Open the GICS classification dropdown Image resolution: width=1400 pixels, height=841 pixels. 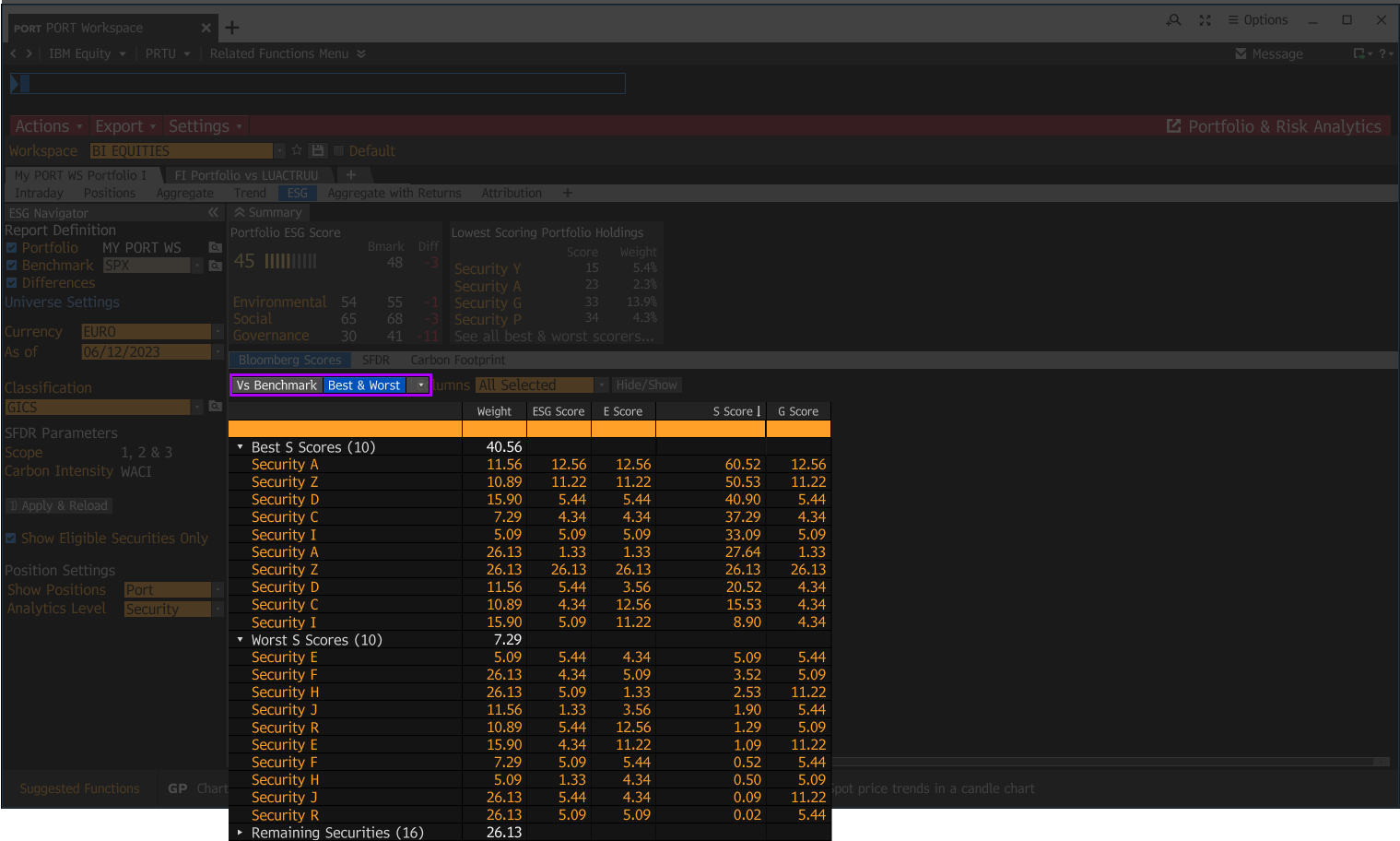coord(197,407)
